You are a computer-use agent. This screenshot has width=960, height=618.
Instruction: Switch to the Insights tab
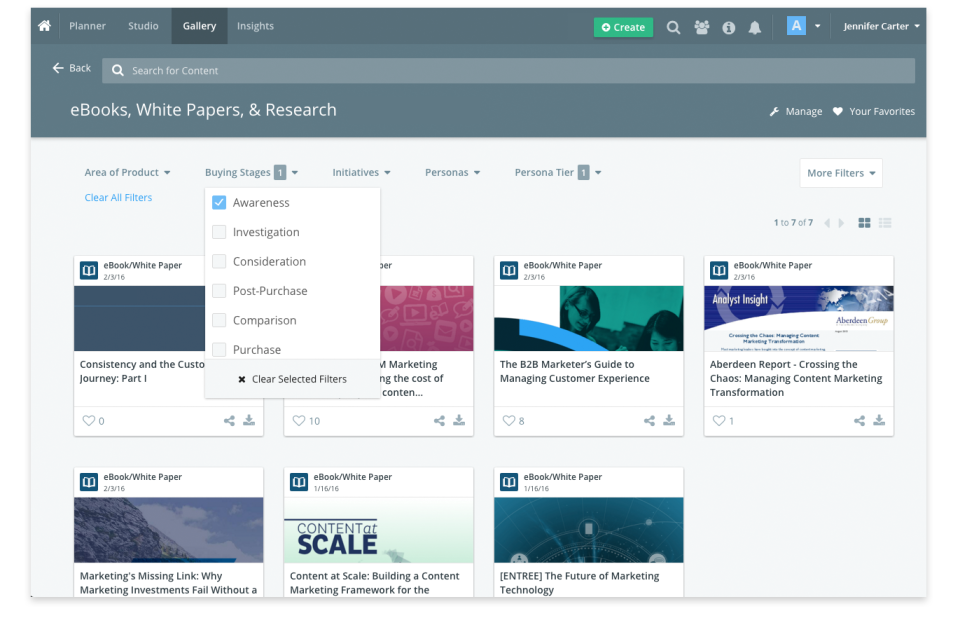click(x=255, y=26)
